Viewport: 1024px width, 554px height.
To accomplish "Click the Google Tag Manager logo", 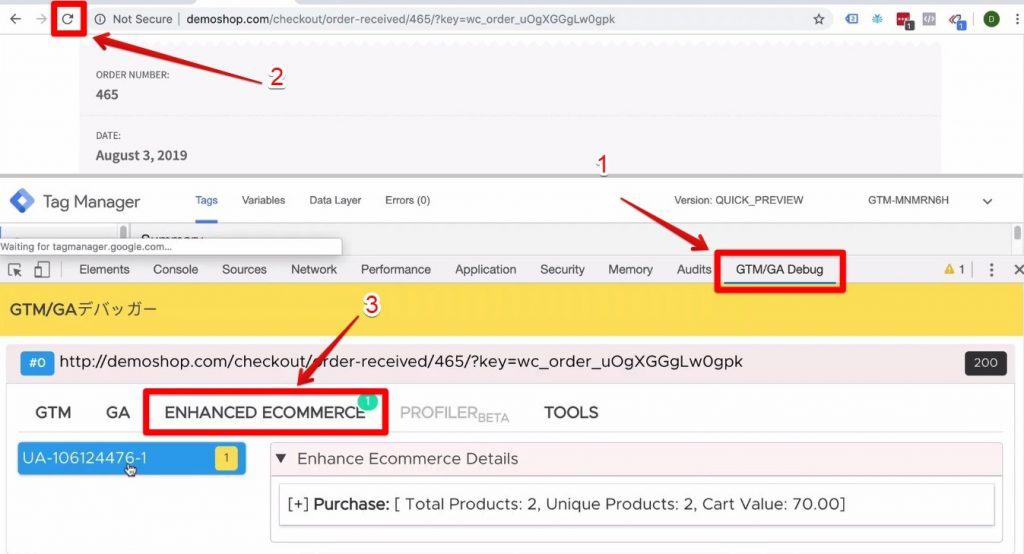I will pyautogui.click(x=22, y=201).
